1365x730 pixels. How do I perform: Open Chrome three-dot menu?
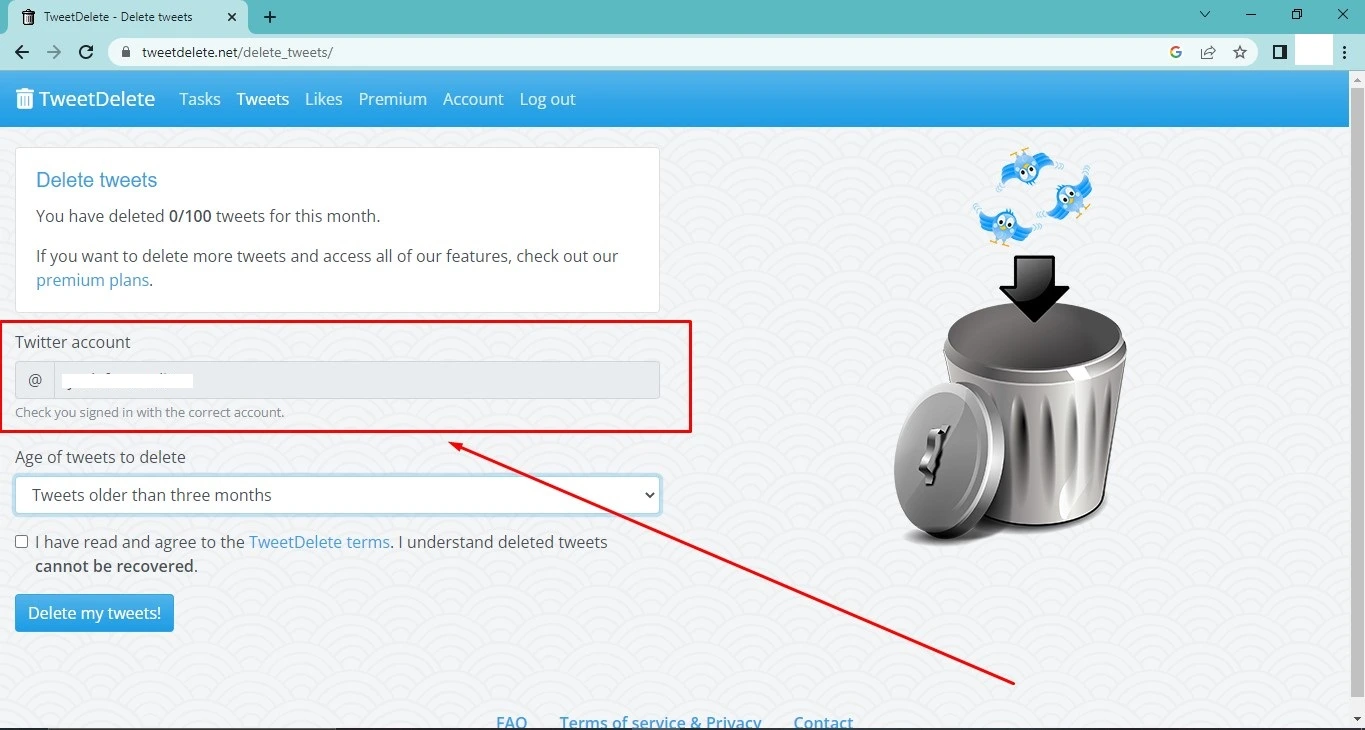pos(1346,52)
